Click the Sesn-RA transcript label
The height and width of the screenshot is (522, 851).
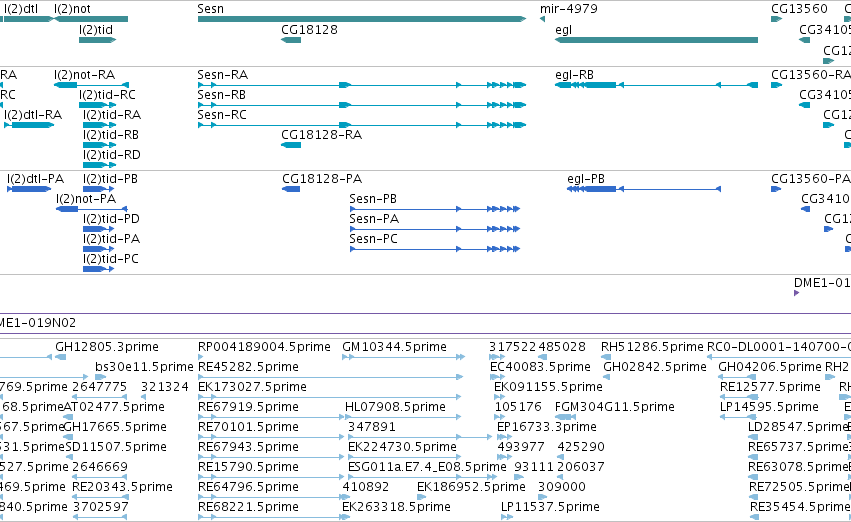tap(223, 75)
